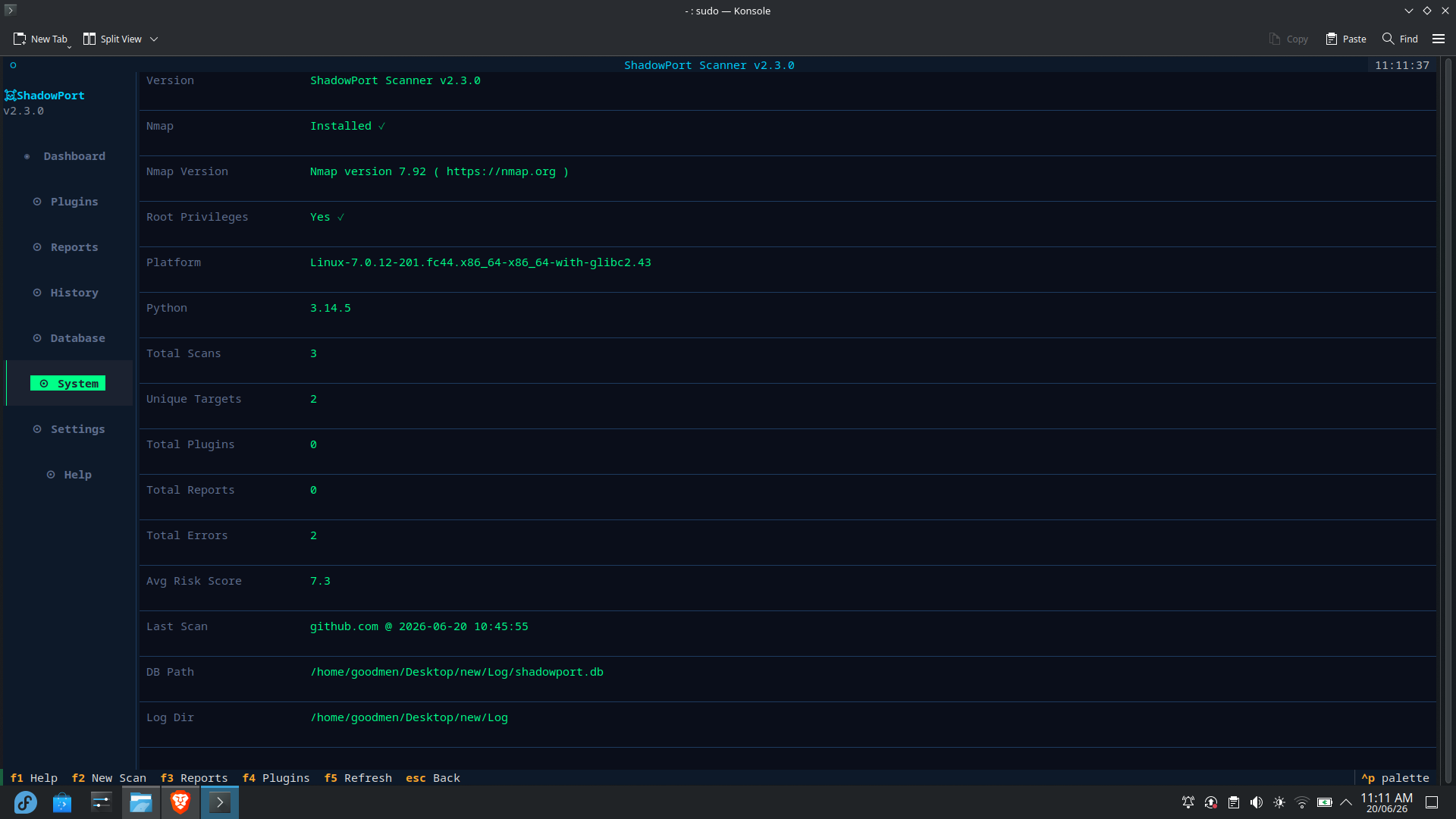Click the f5 Refresh footer shortcut
Viewport: 1456px width, 819px height.
[358, 778]
